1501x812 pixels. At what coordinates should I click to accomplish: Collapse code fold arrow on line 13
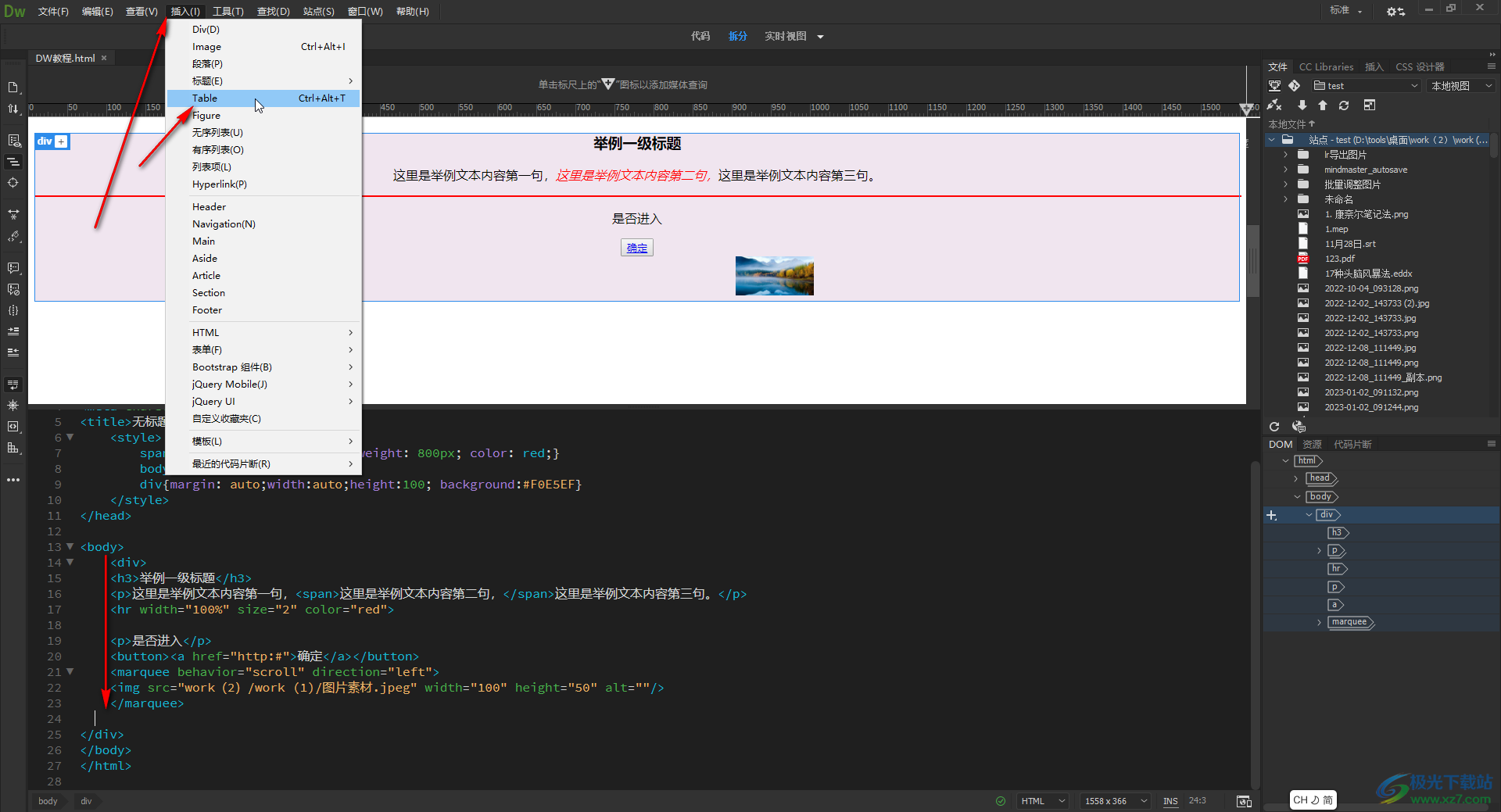(x=70, y=546)
